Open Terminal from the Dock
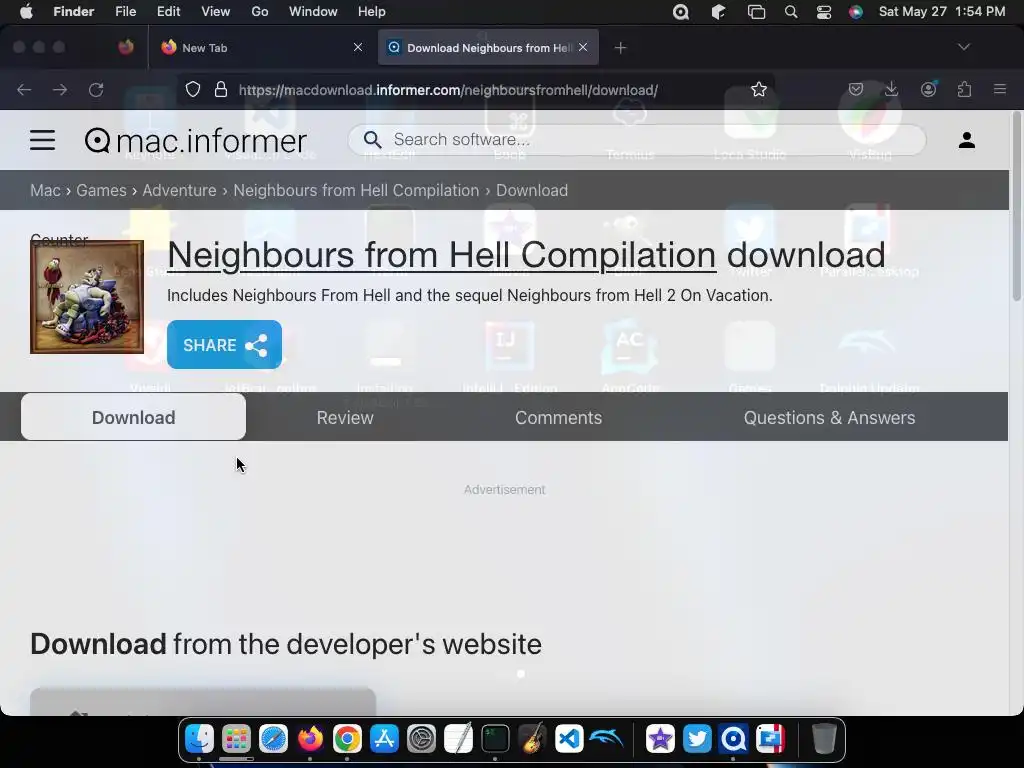The height and width of the screenshot is (768, 1024). 495,739
